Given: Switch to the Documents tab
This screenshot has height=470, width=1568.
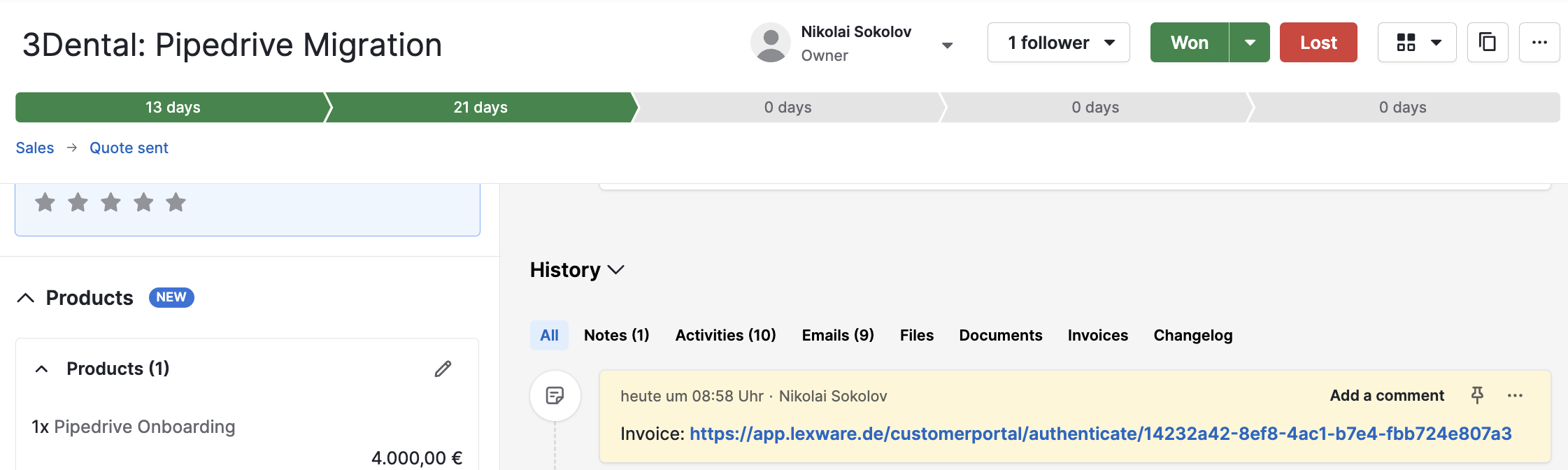Looking at the screenshot, I should point(1001,335).
